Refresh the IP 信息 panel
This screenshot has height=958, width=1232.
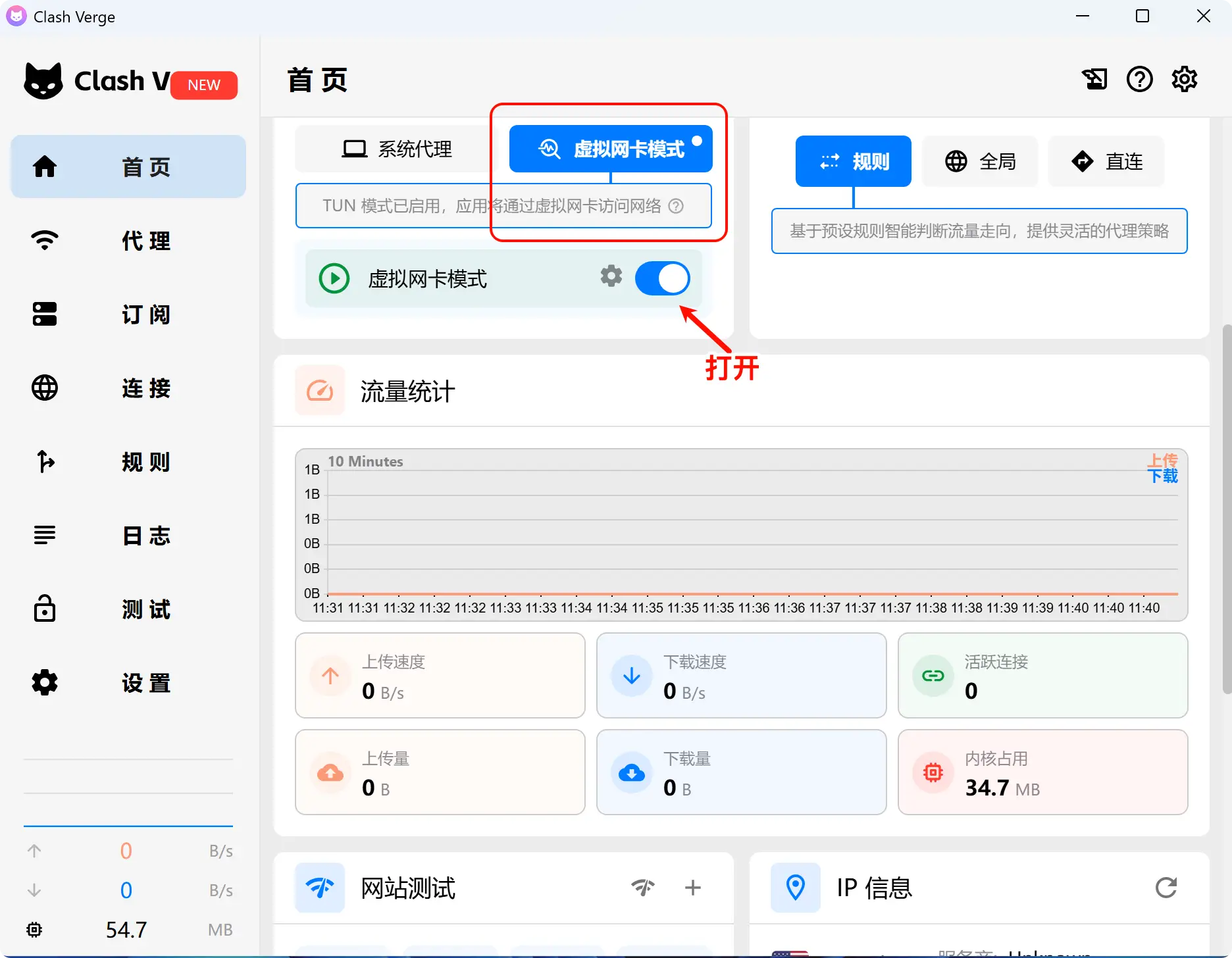1166,888
